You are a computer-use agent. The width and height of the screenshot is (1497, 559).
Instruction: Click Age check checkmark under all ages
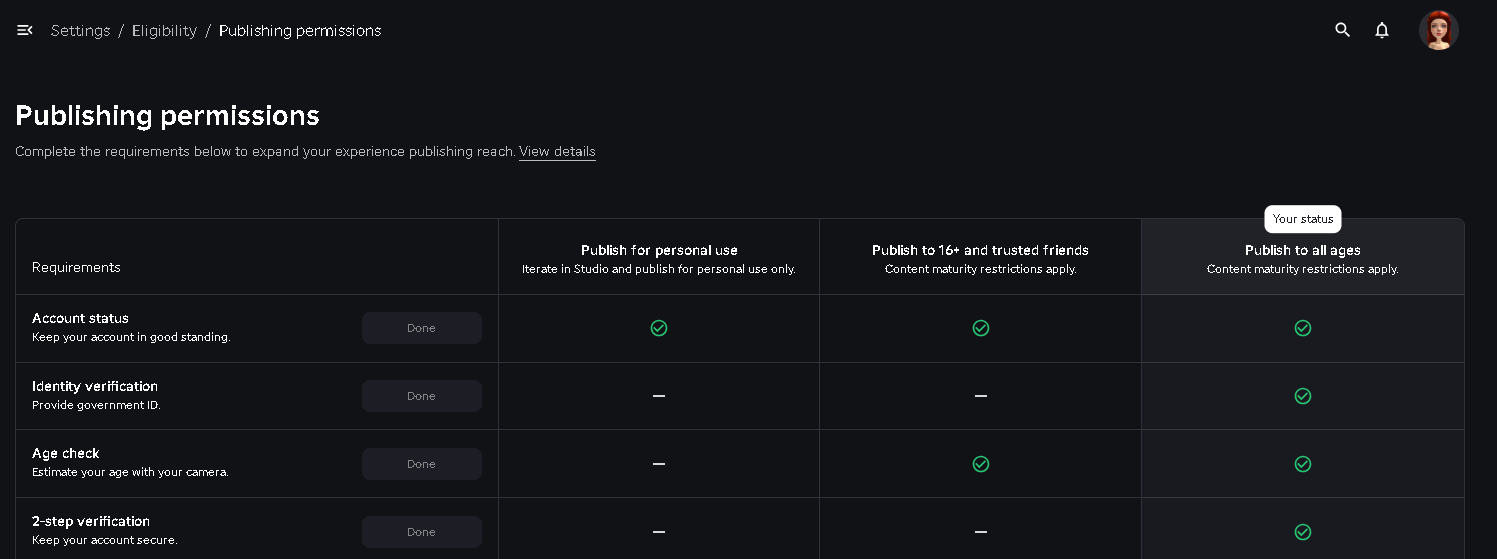click(1303, 464)
